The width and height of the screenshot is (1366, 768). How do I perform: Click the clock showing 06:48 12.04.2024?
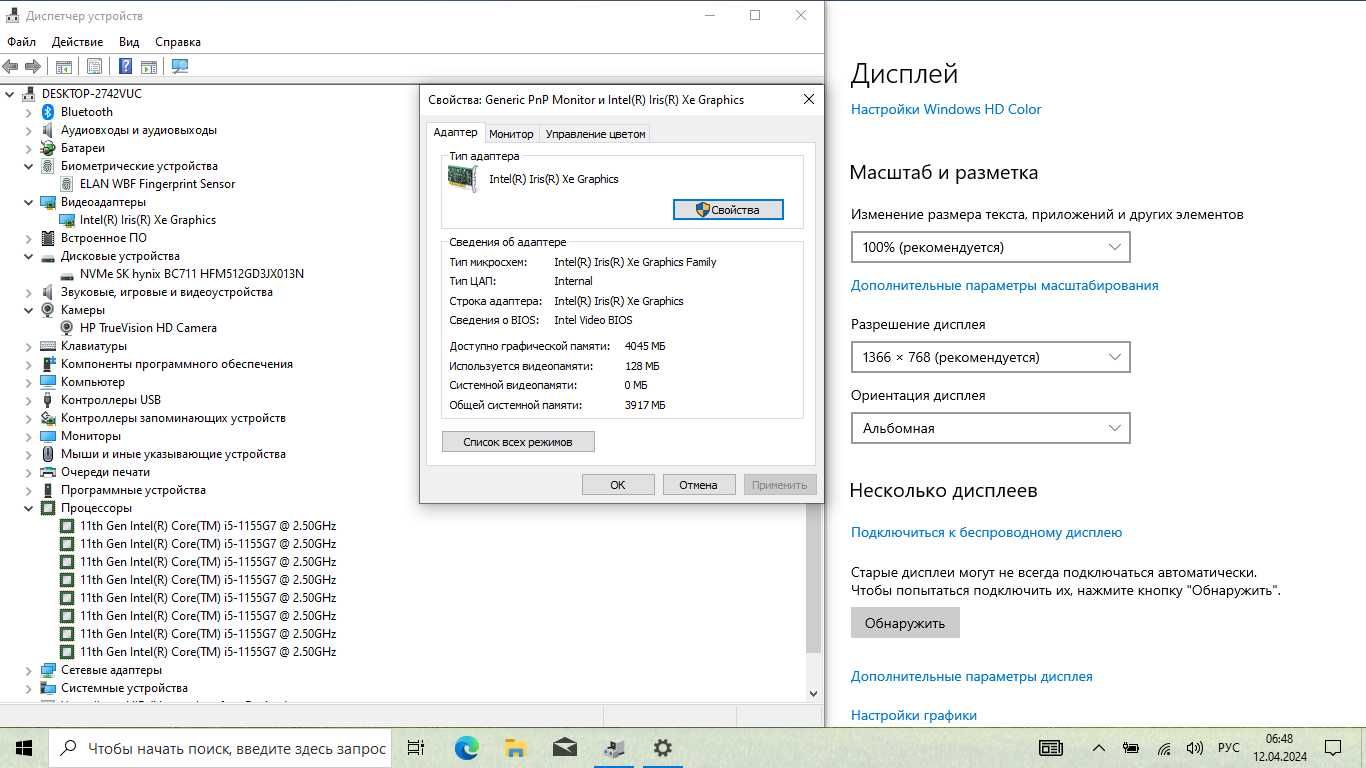pyautogui.click(x=1279, y=748)
